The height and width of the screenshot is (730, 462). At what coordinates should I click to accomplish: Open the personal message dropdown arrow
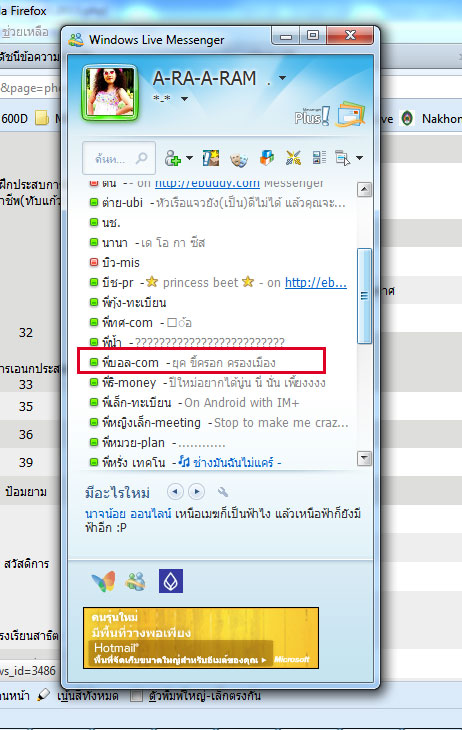[184, 99]
